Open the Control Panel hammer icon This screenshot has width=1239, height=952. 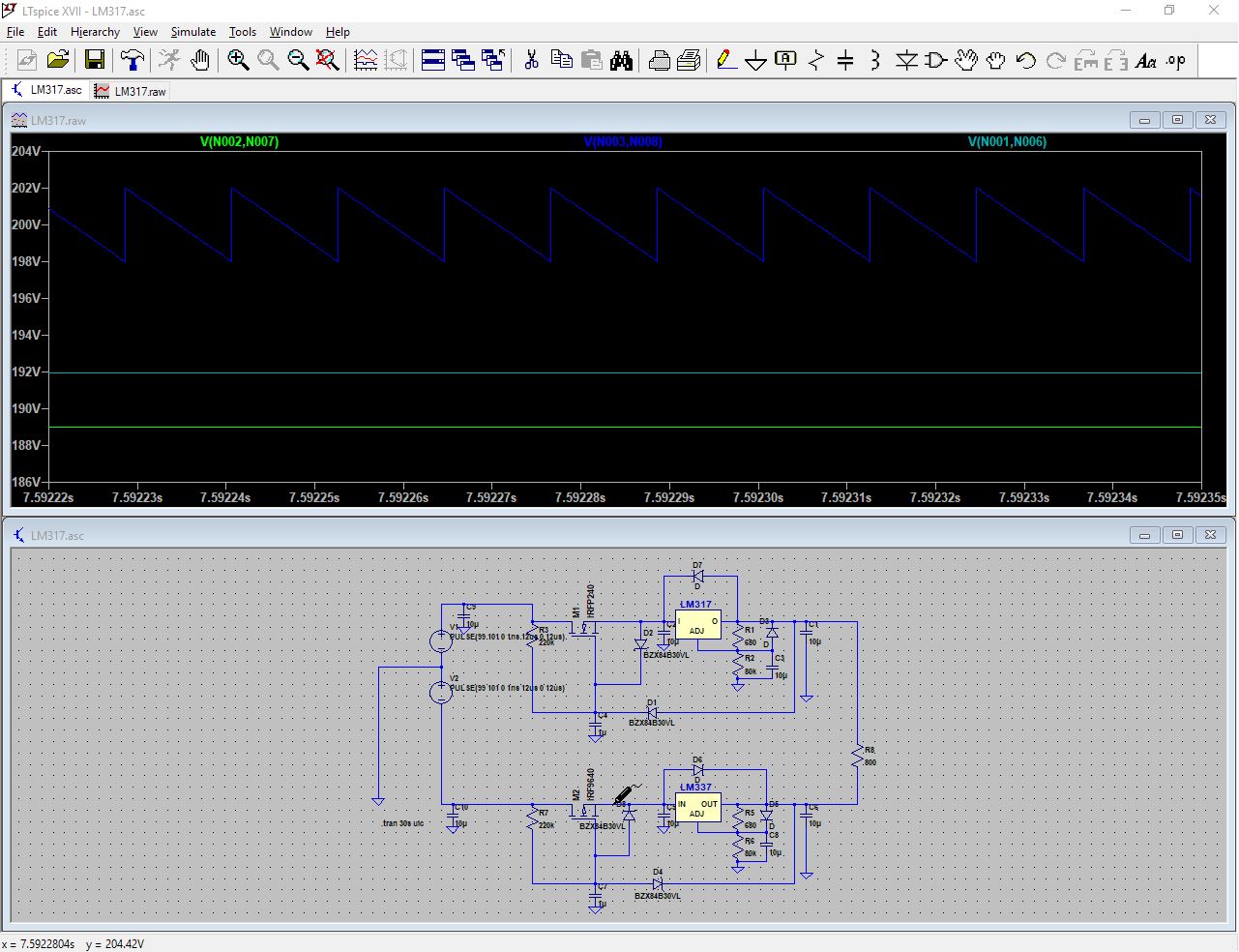[x=133, y=61]
